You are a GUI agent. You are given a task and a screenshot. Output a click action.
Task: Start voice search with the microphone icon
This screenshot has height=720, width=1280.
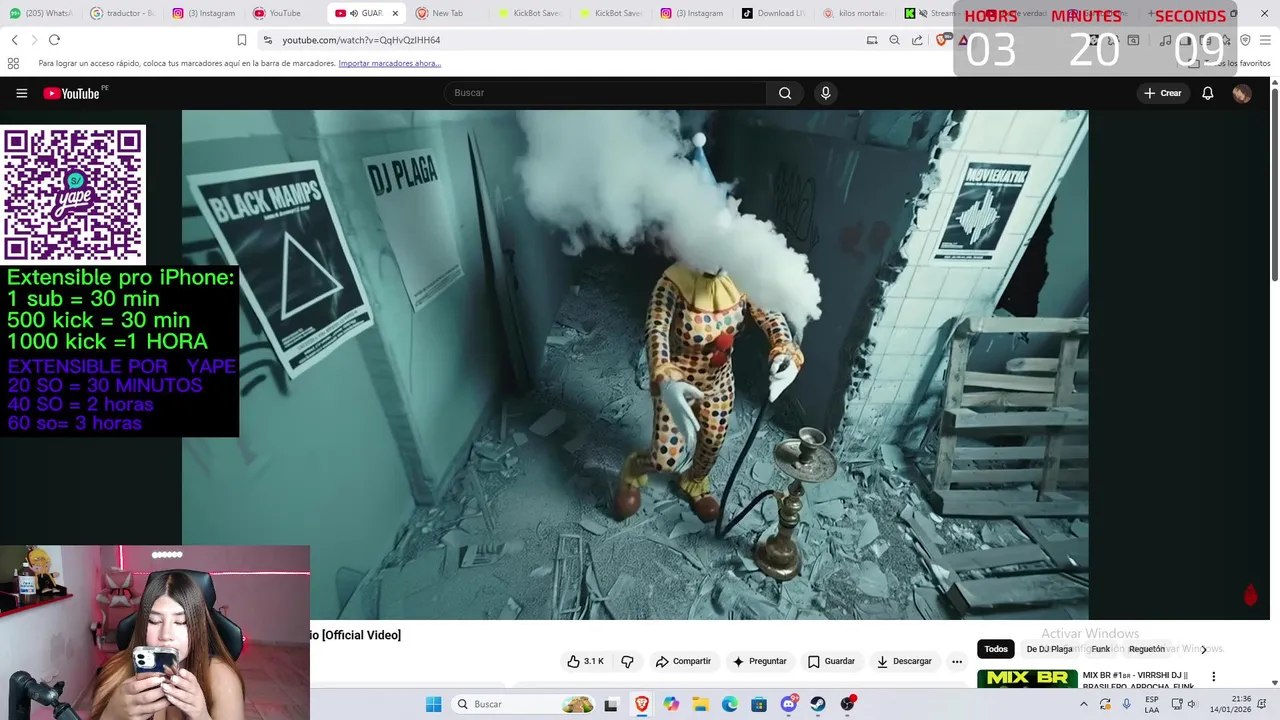tap(825, 93)
